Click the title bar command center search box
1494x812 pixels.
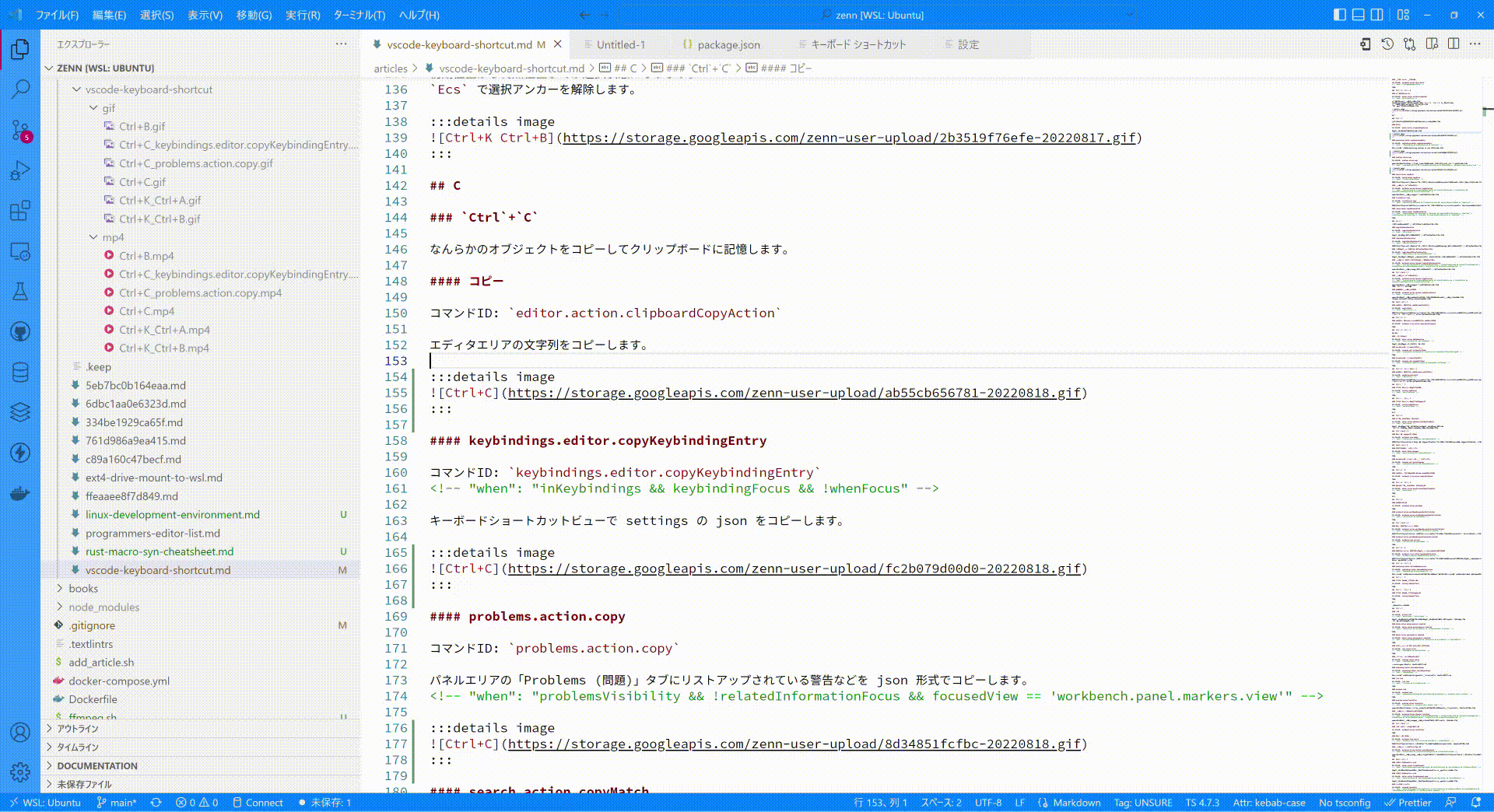coord(879,15)
